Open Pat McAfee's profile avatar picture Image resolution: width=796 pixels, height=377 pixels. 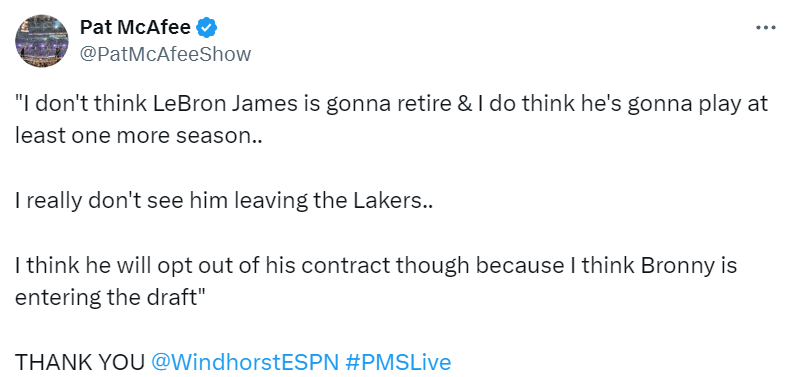(42, 41)
